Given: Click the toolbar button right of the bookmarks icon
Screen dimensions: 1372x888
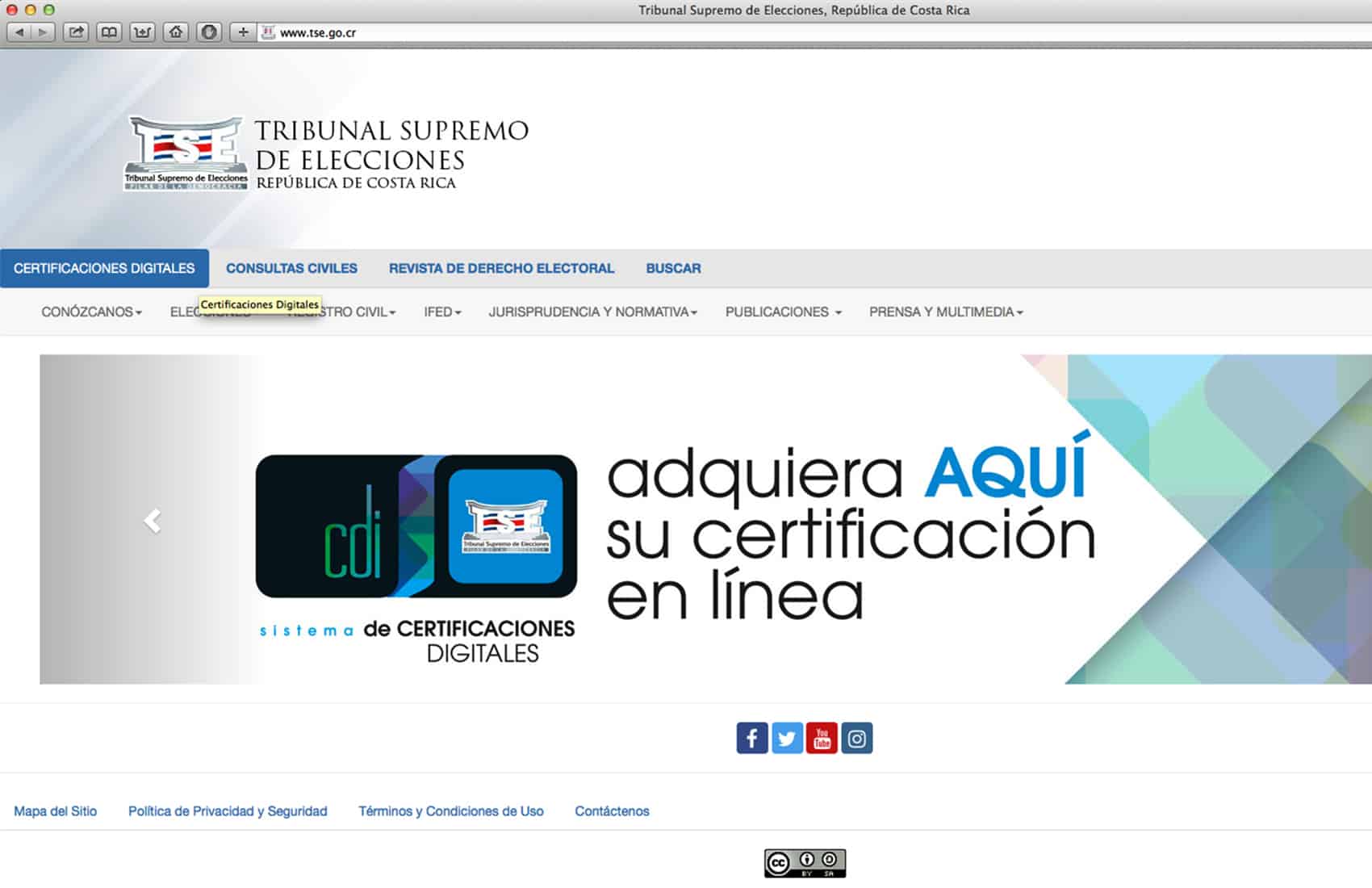Looking at the screenshot, I should [142, 32].
